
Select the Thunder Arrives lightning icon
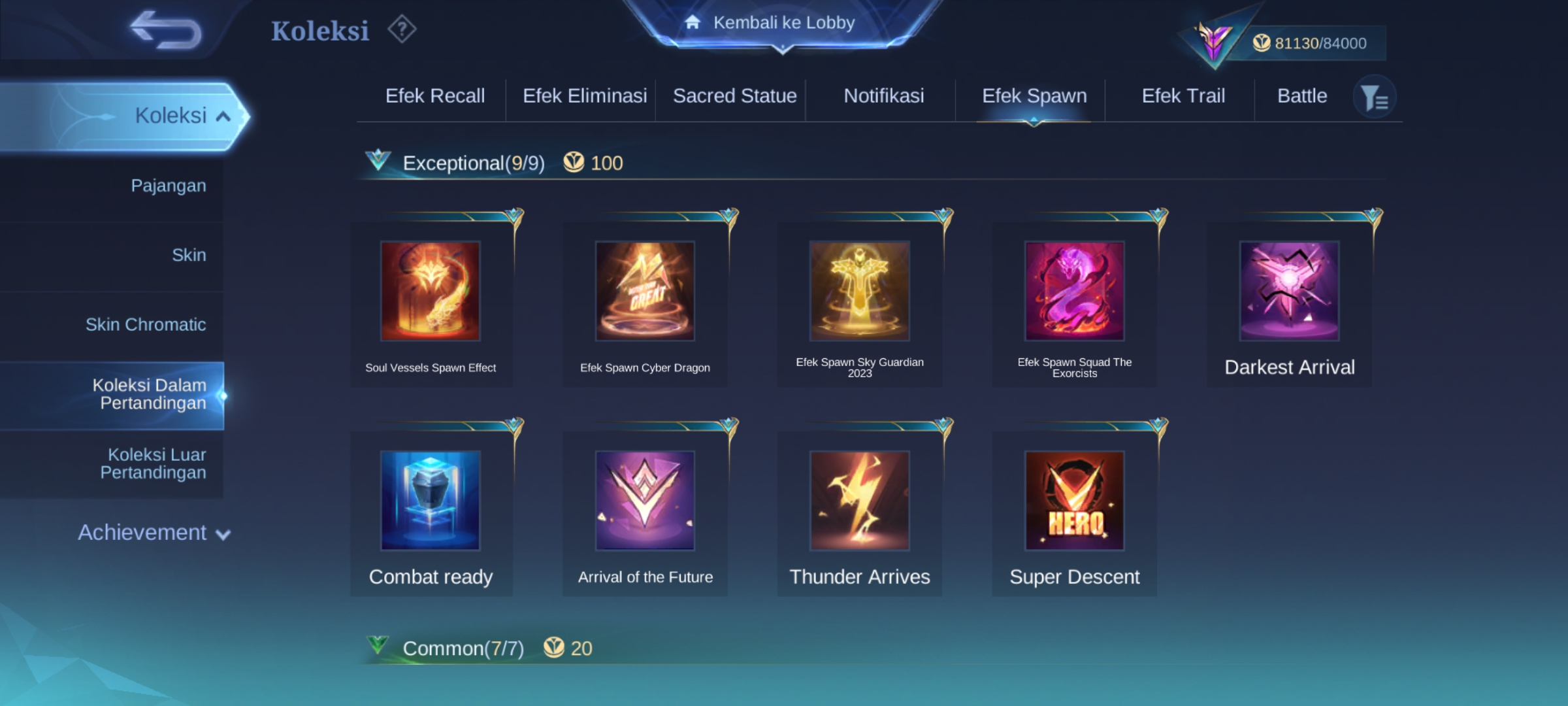click(860, 500)
